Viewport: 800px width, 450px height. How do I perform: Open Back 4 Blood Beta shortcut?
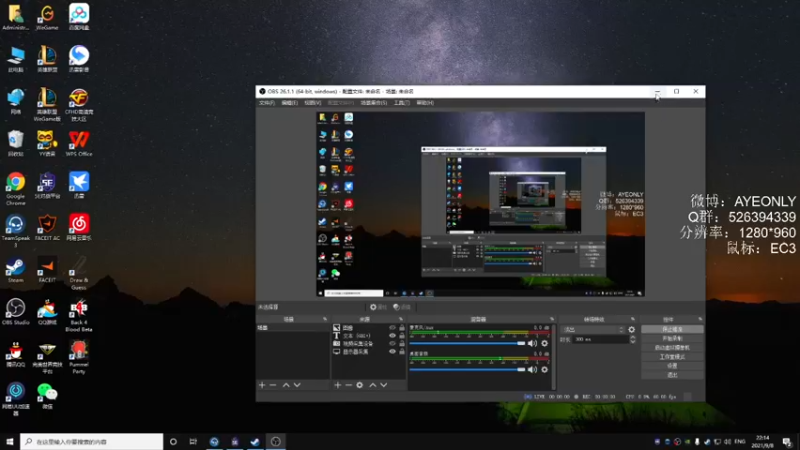(x=79, y=315)
